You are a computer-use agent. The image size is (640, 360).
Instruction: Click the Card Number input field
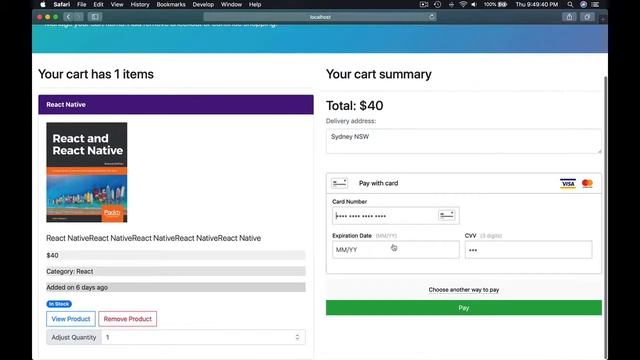[396, 216]
